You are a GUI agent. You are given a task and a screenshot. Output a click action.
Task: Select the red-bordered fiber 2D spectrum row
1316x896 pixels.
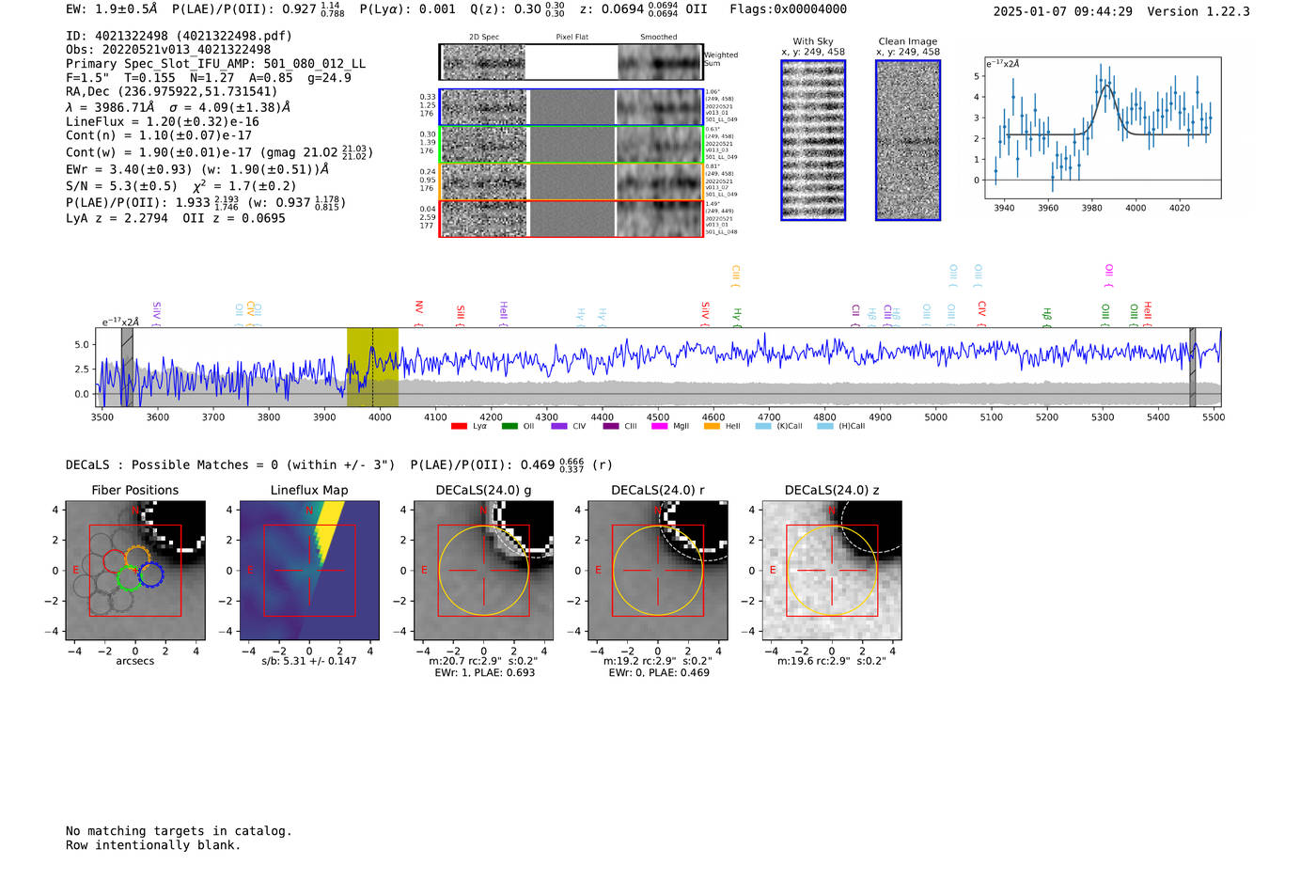[x=572, y=218]
